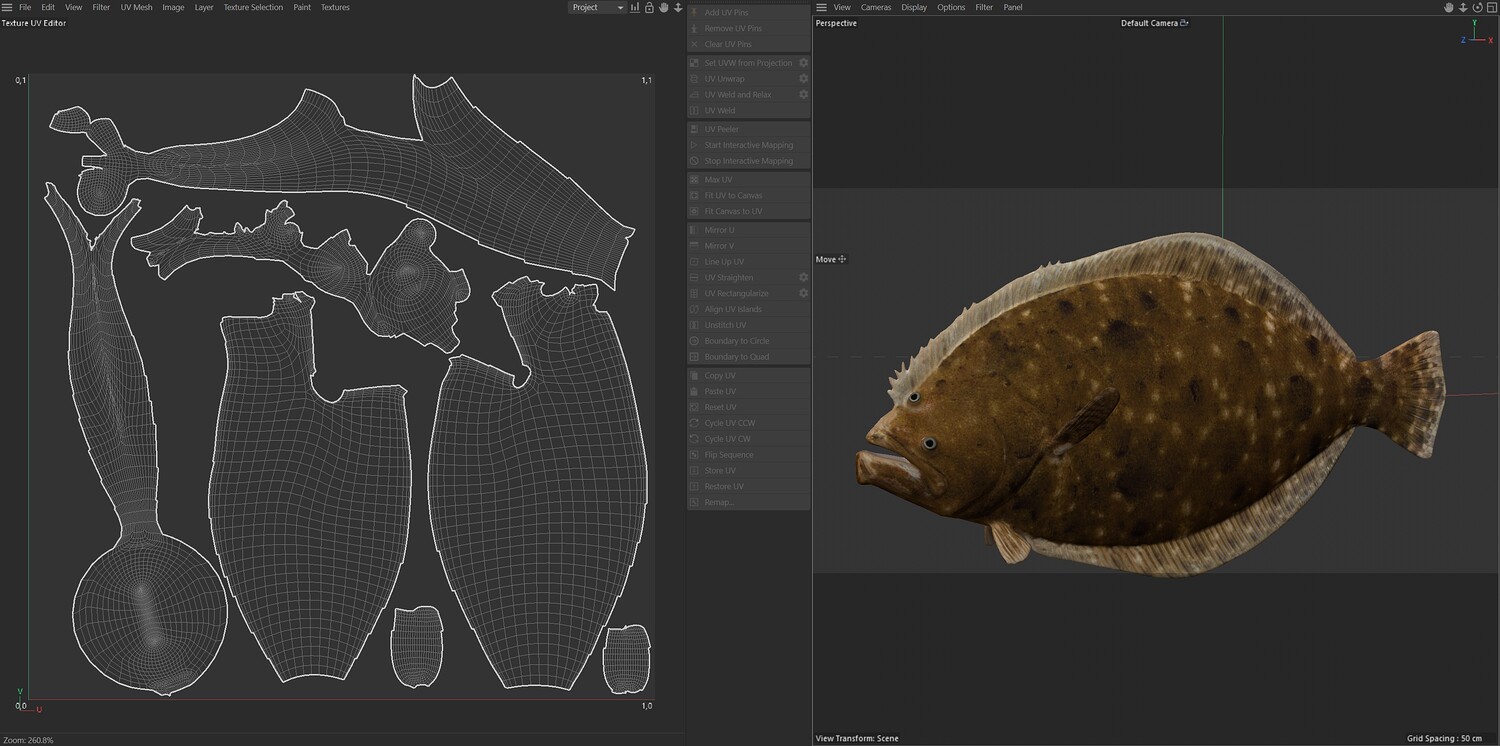1500x746 pixels.
Task: Open the Edit menu
Action: (48, 7)
